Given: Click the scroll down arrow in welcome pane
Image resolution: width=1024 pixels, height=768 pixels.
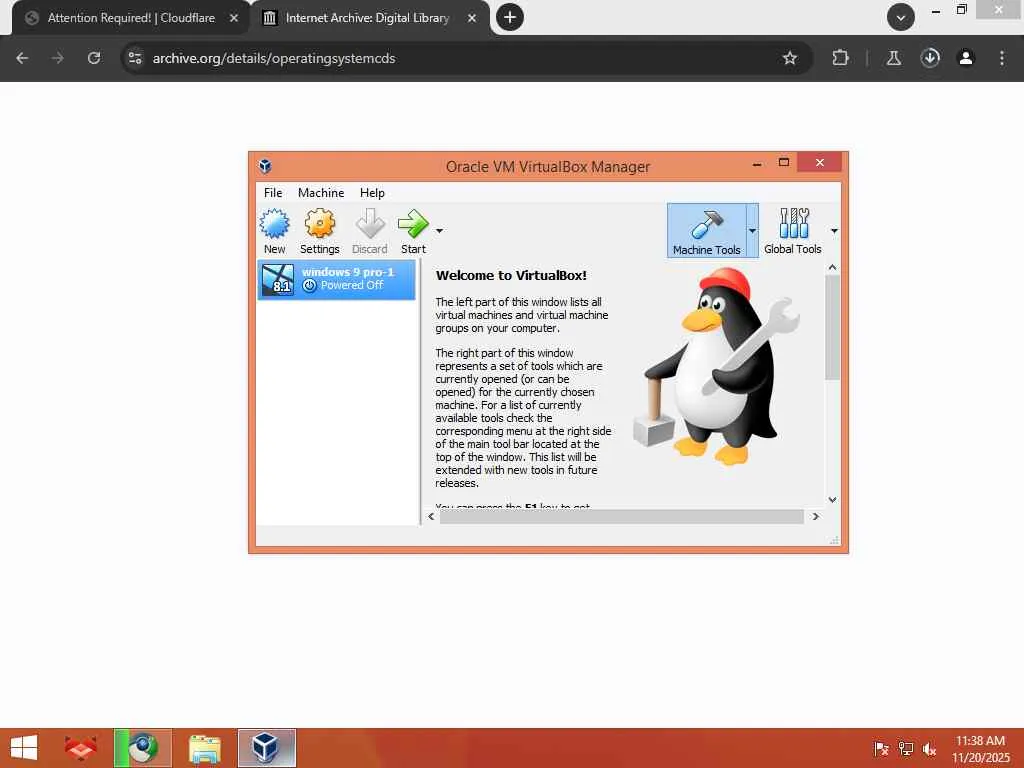Looking at the screenshot, I should (x=832, y=500).
